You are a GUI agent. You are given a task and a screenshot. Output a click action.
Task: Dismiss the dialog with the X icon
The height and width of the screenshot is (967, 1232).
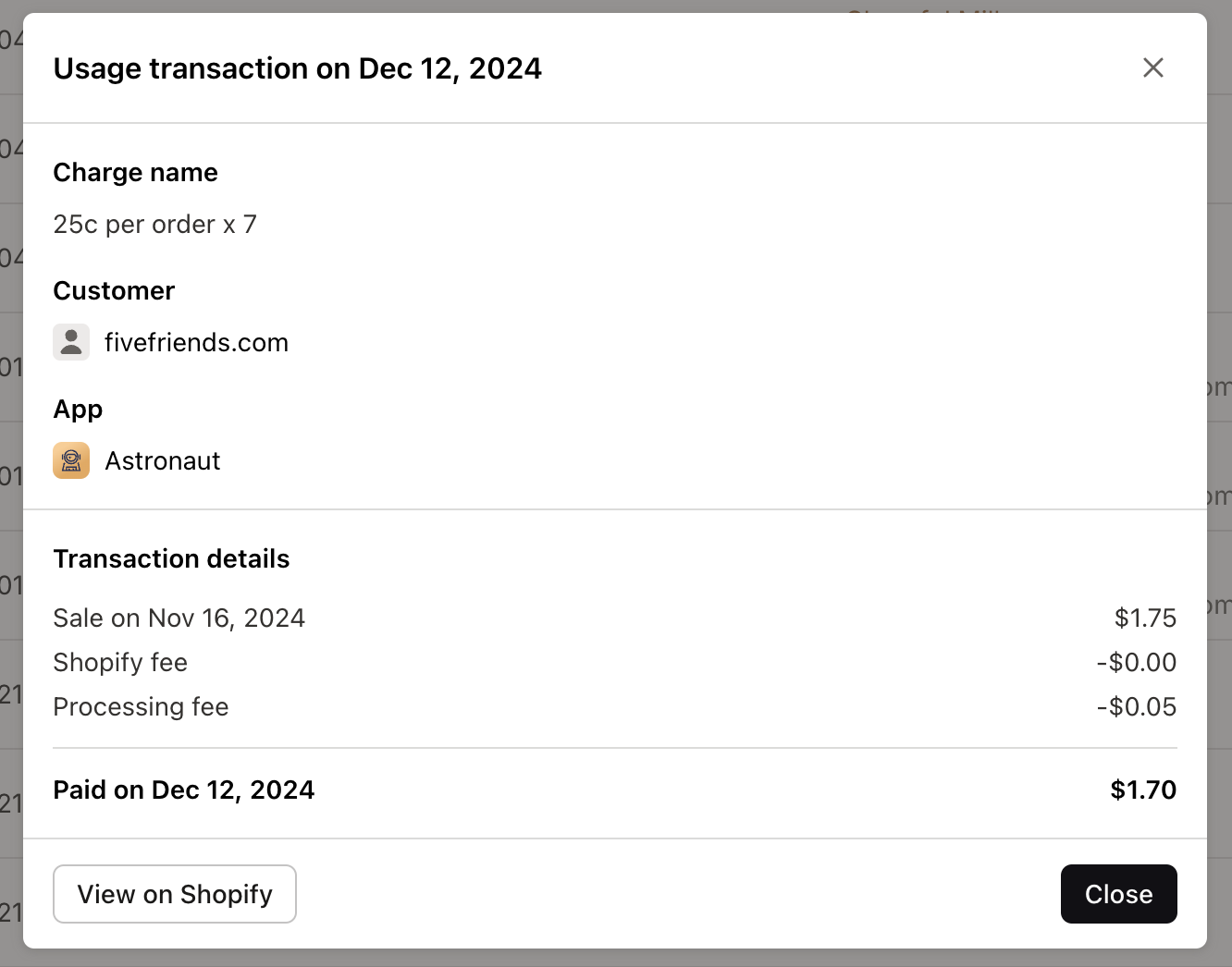click(1152, 67)
